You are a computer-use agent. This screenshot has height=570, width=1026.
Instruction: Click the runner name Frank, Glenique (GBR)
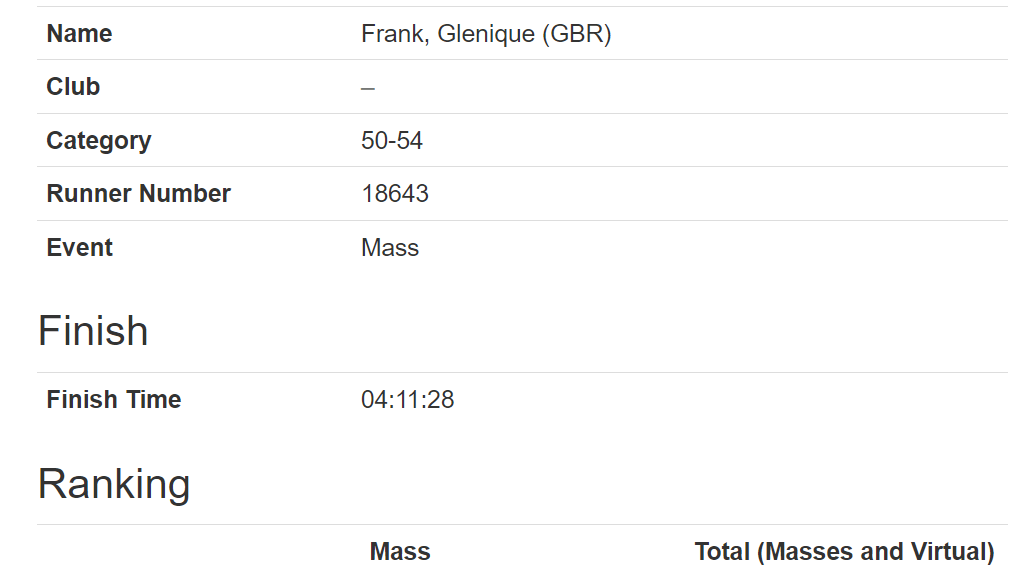point(486,33)
